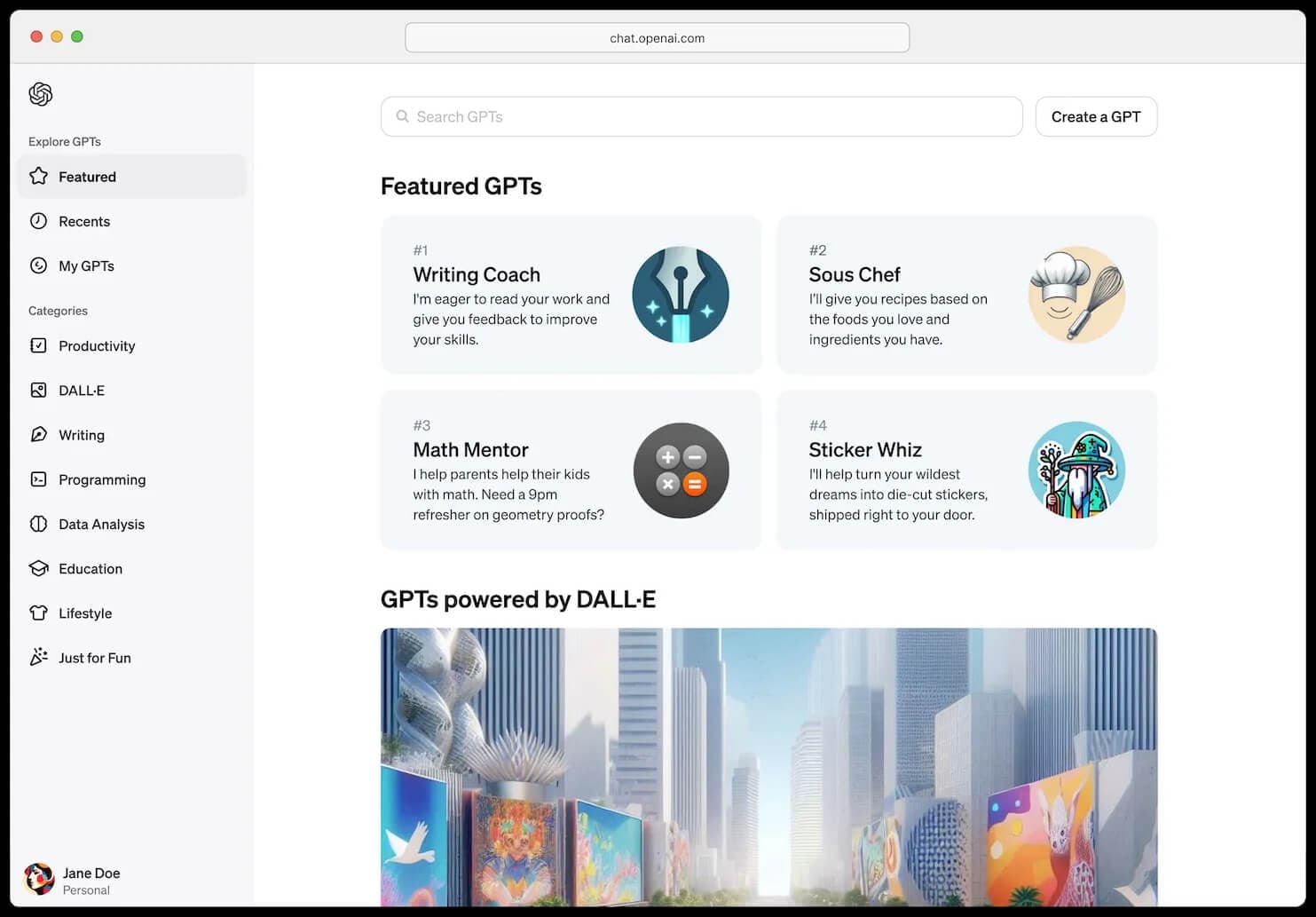Switch to My GPTs
The height and width of the screenshot is (917, 1316).
click(86, 265)
